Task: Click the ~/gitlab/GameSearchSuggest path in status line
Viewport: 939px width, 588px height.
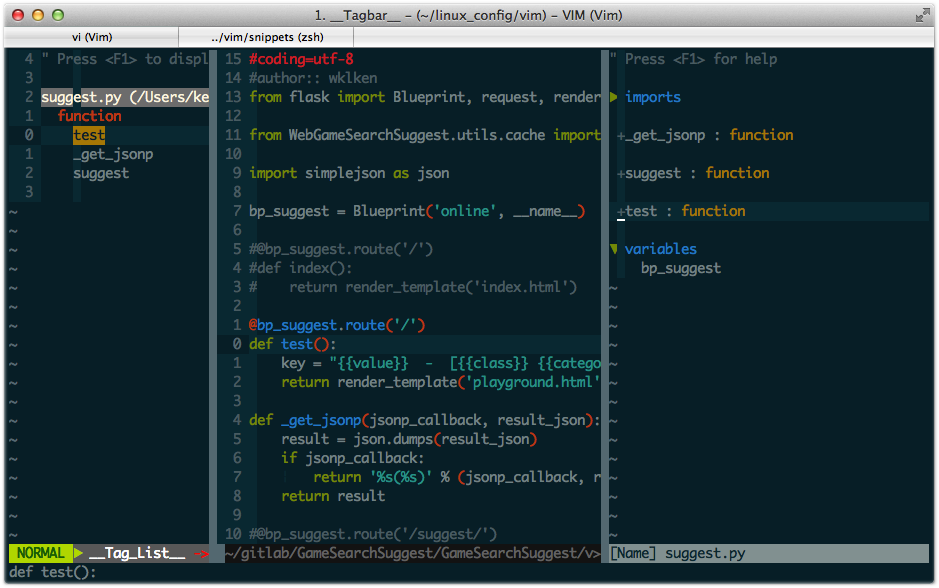Action: pos(413,553)
